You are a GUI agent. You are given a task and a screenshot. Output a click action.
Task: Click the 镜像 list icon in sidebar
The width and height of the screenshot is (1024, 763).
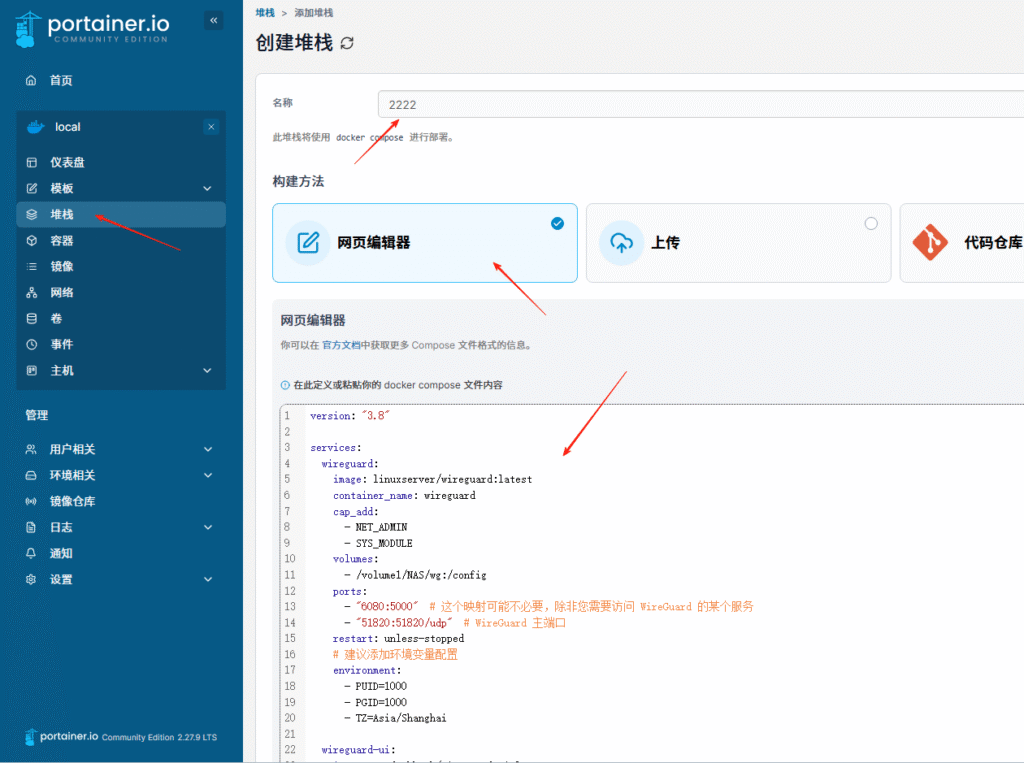pyautogui.click(x=31, y=267)
